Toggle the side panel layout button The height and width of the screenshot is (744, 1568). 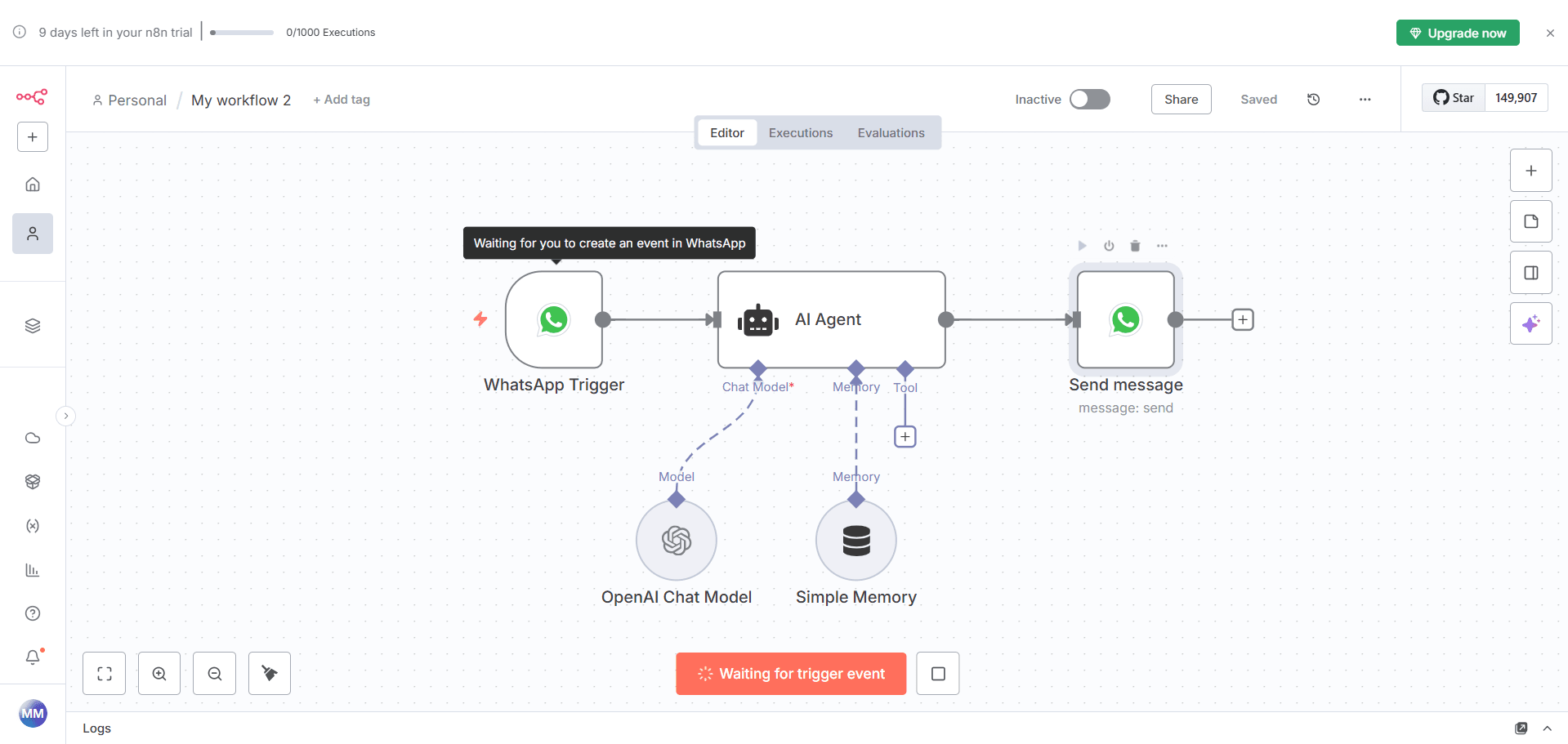point(1530,273)
